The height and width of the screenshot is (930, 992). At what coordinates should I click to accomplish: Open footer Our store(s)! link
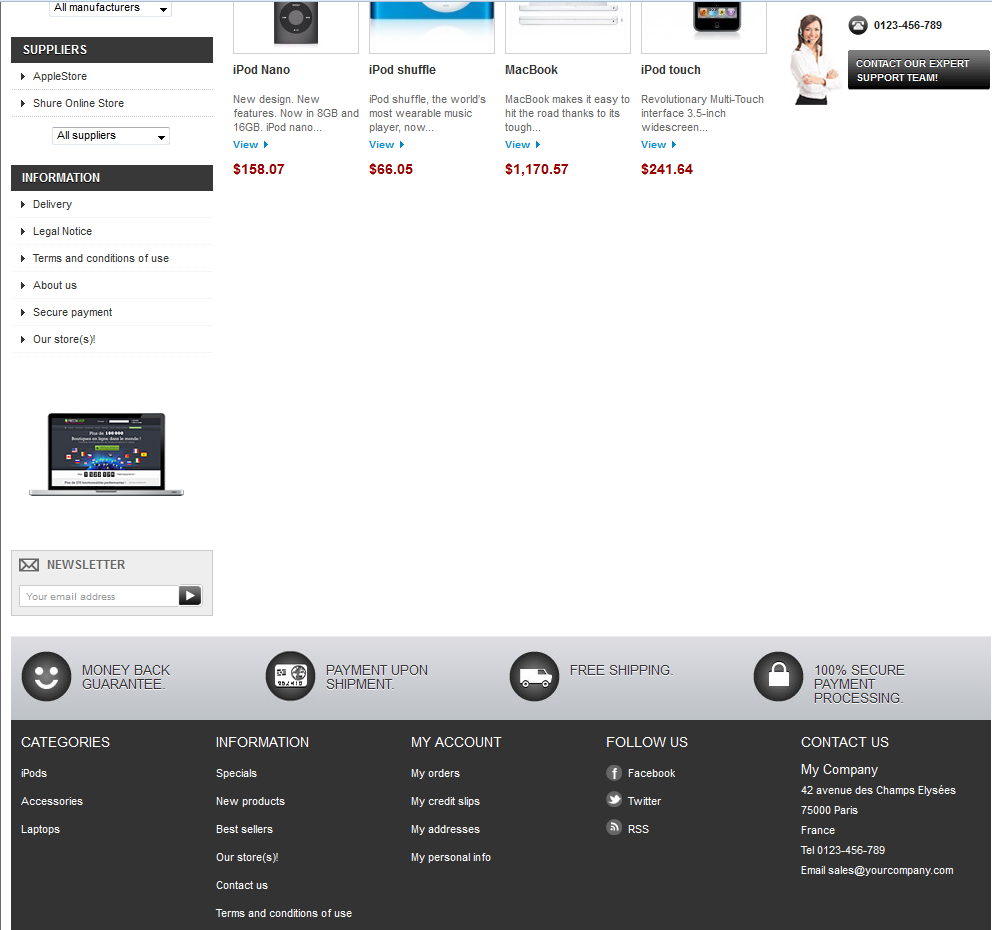tap(247, 857)
